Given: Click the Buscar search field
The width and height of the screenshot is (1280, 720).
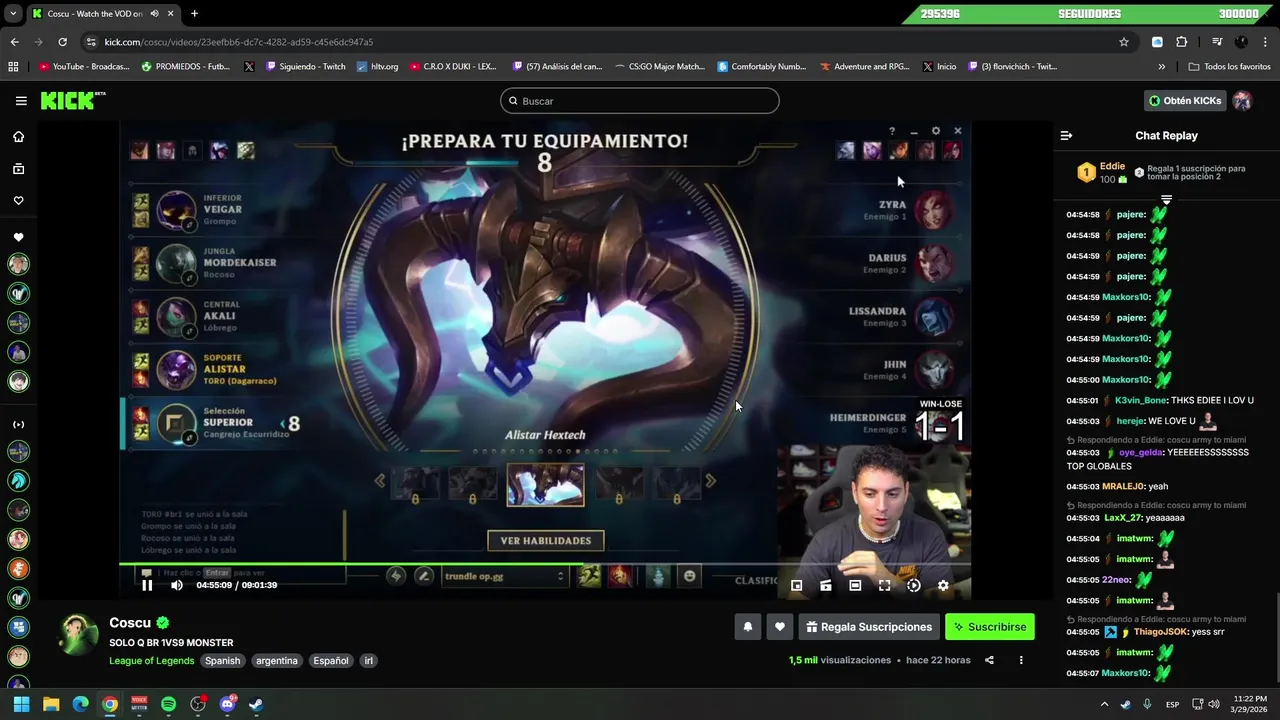Looking at the screenshot, I should (640, 101).
